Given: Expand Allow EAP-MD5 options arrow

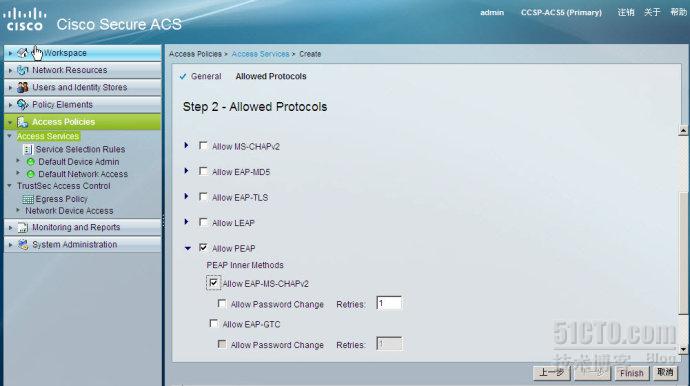Looking at the screenshot, I should coord(187,171).
